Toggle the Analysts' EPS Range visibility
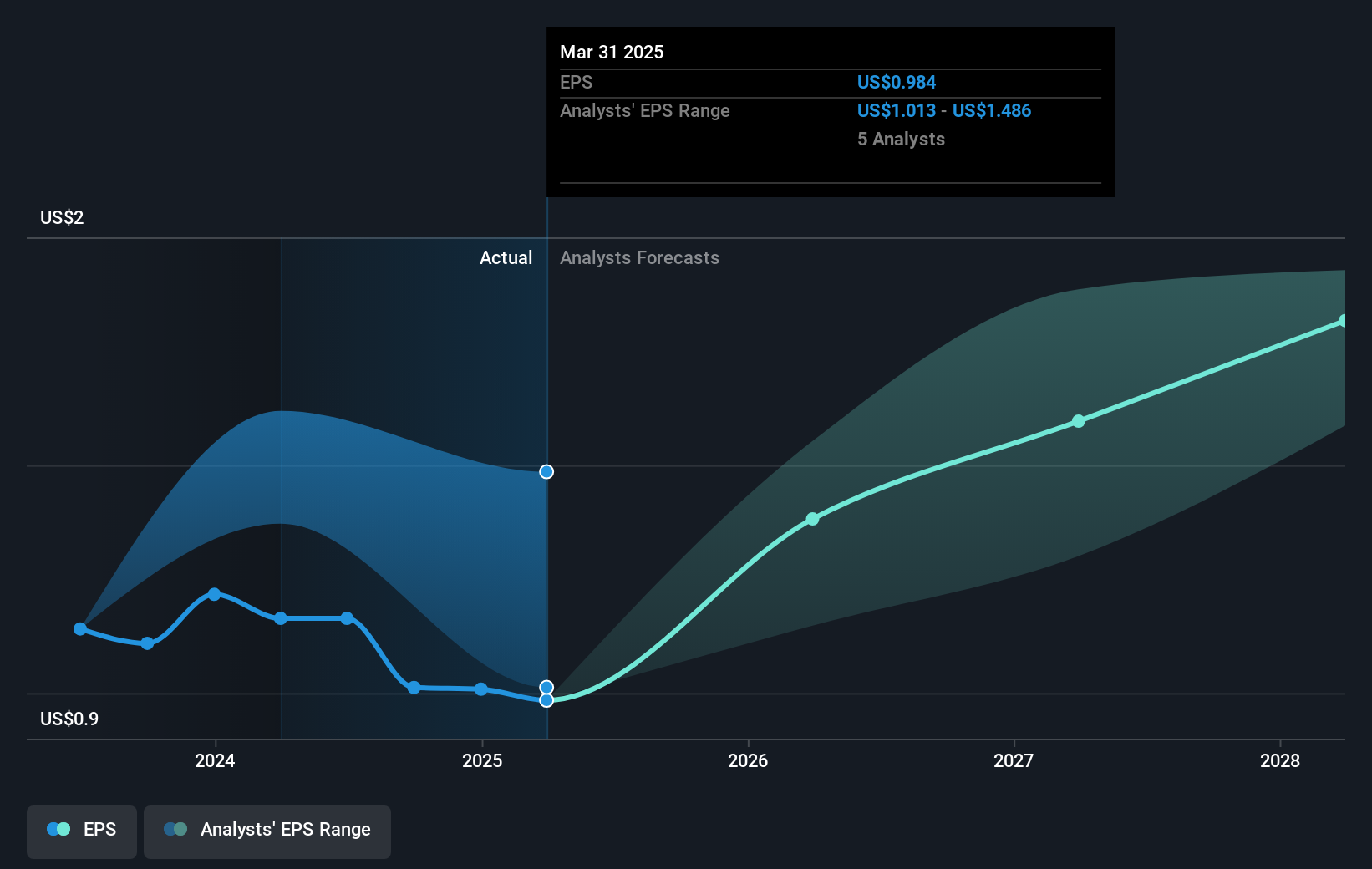Screen dimensions: 1372x869 [x=267, y=831]
